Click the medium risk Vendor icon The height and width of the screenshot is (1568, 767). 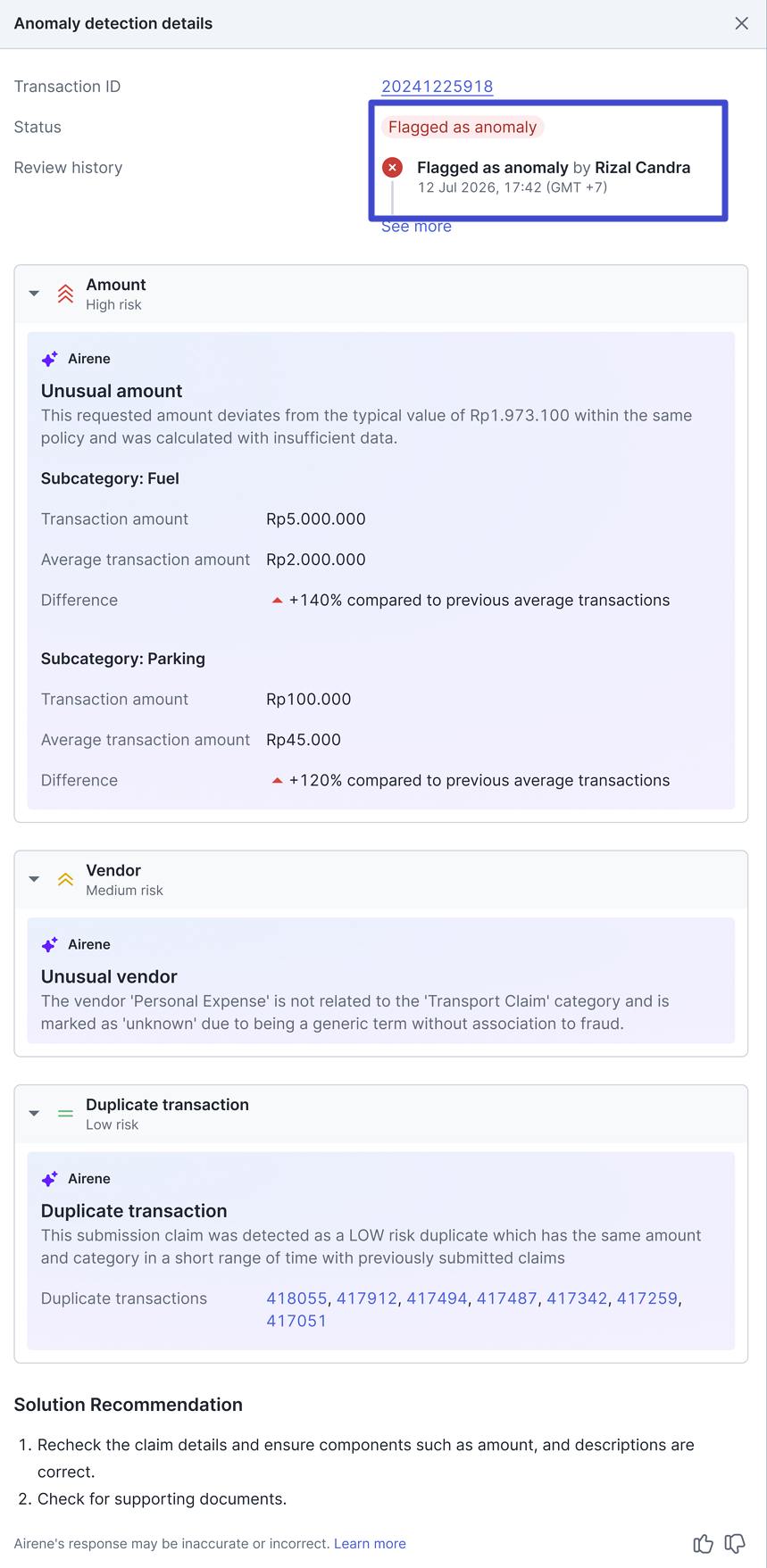65,879
